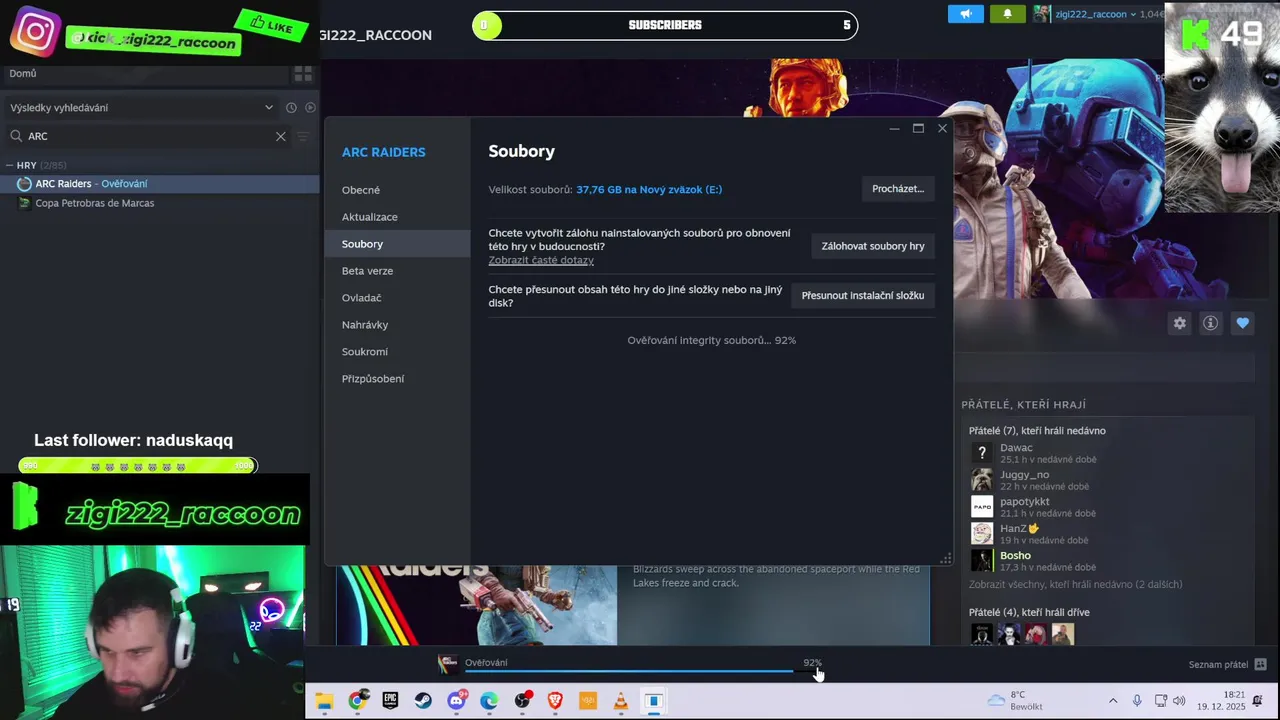This screenshot has height=720, width=1280.
Task: Click the orange taskbar app icon
Action: pyautogui.click(x=588, y=701)
